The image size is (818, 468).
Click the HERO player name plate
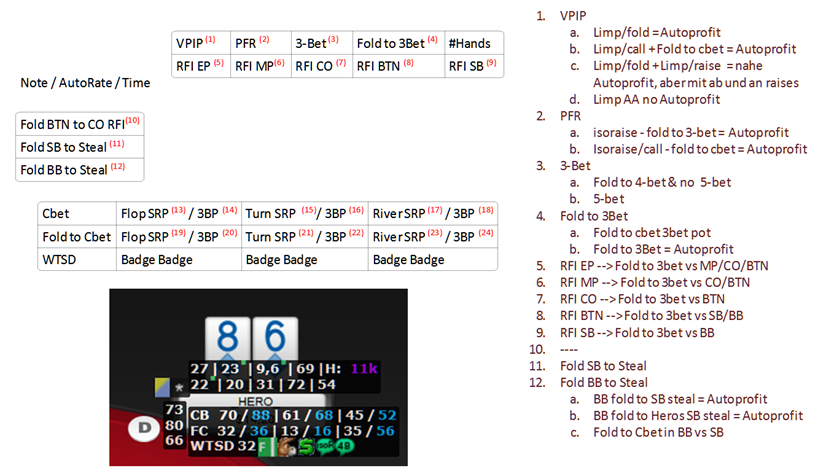coord(256,401)
